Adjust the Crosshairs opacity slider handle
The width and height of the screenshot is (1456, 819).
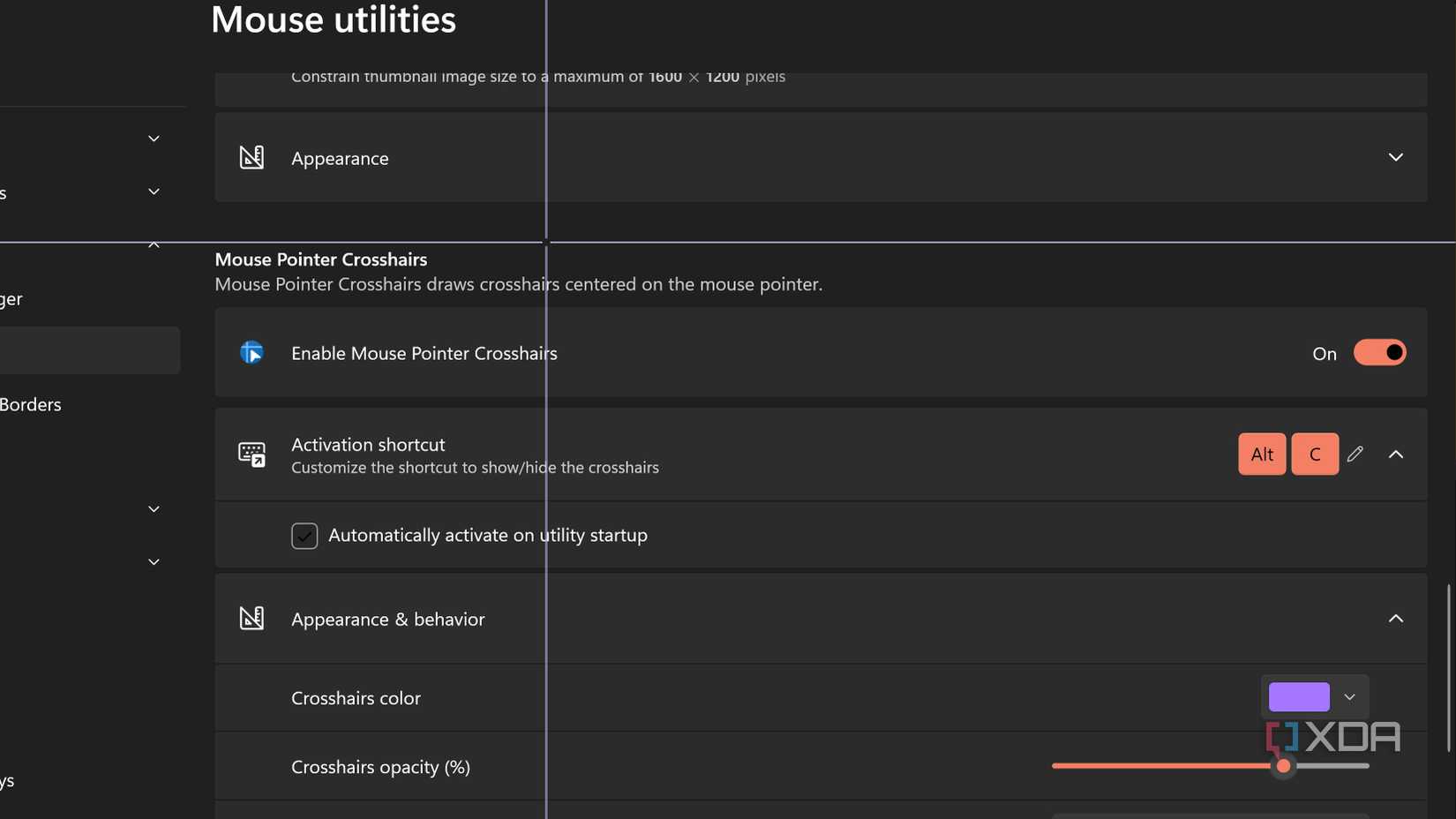pos(1284,766)
